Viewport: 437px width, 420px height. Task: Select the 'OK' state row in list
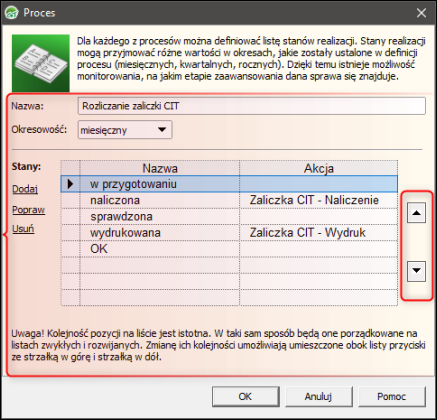[x=229, y=249]
